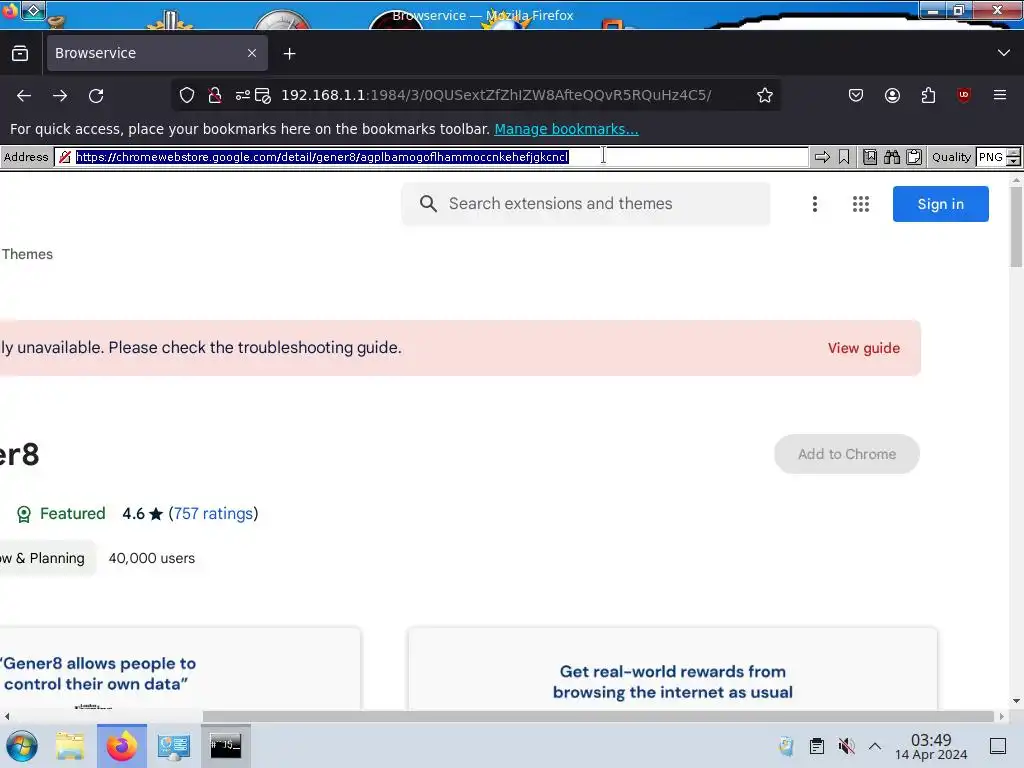Open the clipboard tray icon

[x=816, y=746]
